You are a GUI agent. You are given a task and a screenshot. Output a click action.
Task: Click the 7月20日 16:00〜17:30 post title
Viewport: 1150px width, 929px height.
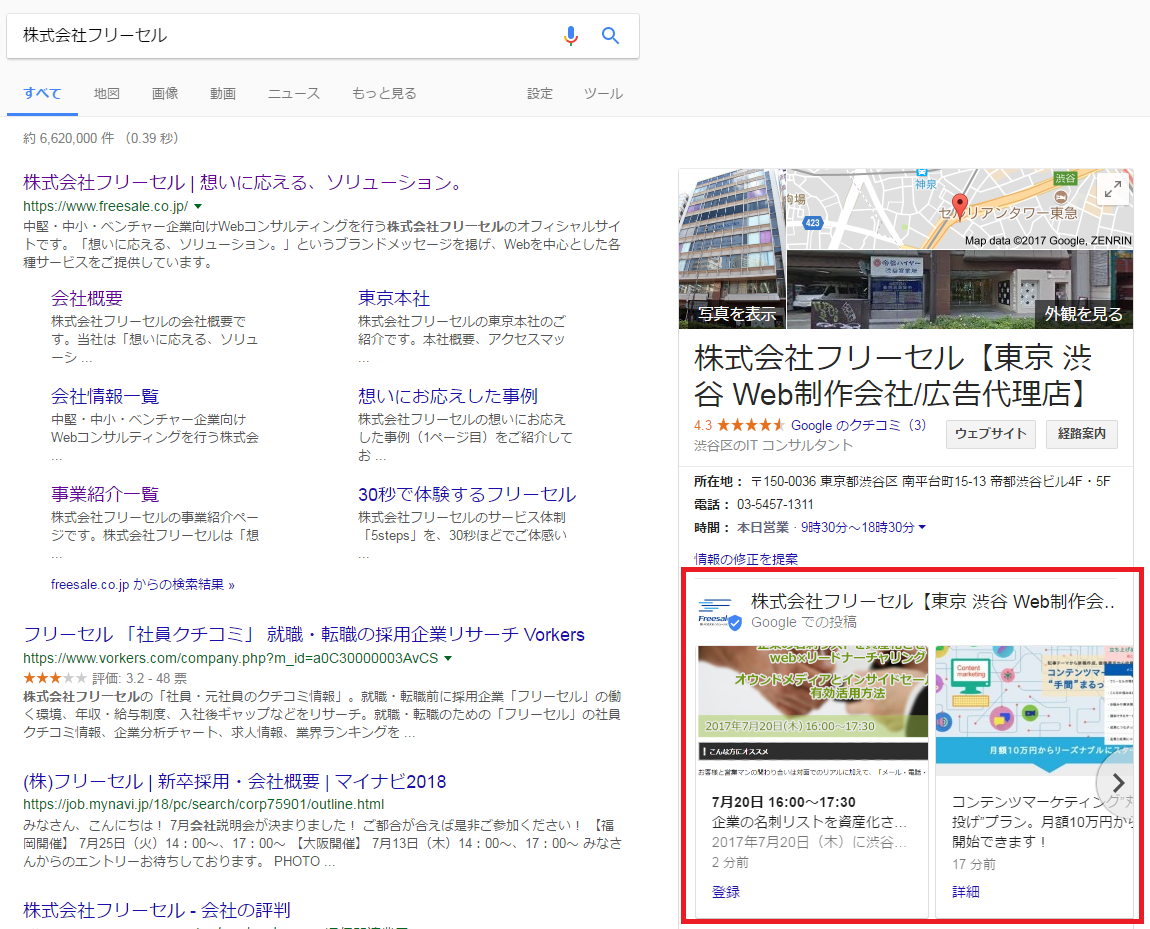pyautogui.click(x=783, y=802)
